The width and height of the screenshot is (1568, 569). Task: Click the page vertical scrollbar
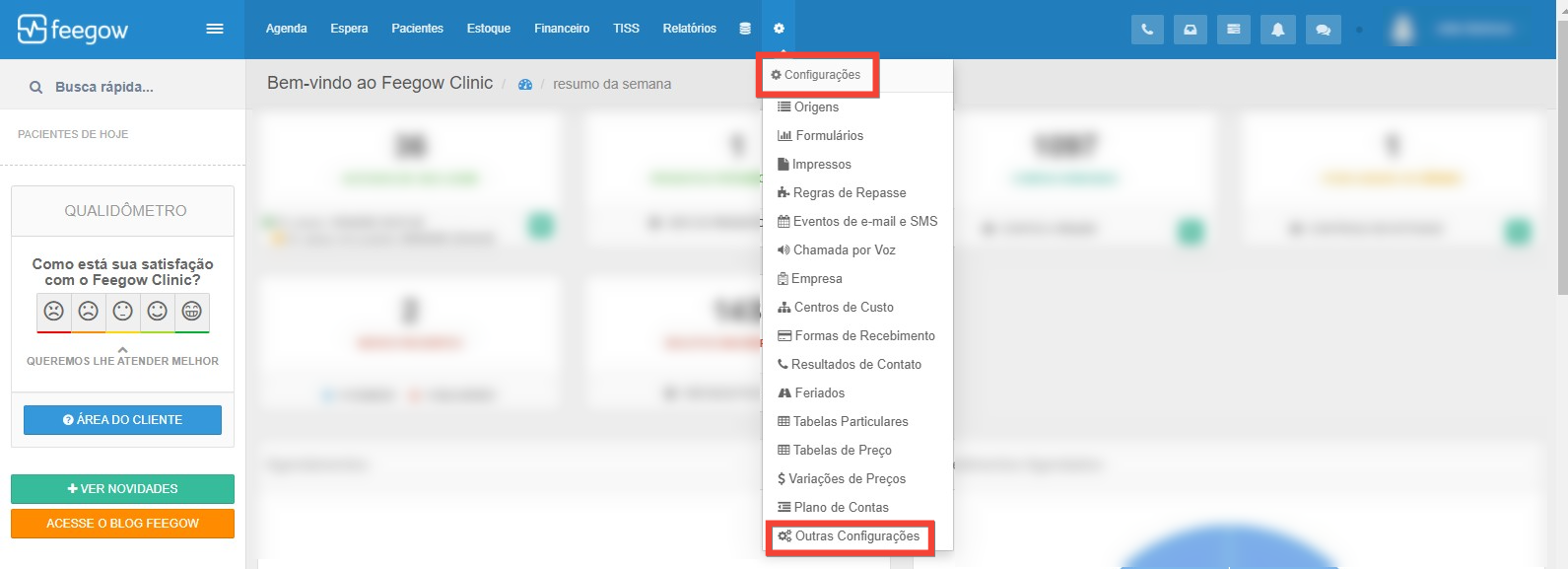(x=1561, y=158)
